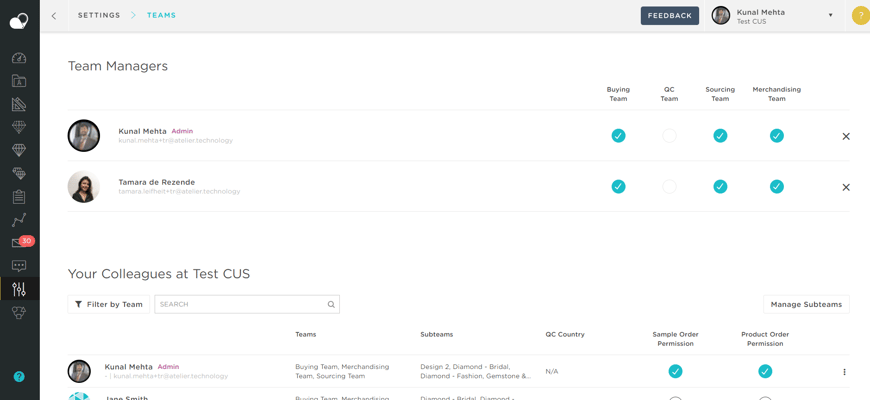The image size is (870, 400).
Task: Select Teams in the breadcrumb
Action: [x=161, y=16]
